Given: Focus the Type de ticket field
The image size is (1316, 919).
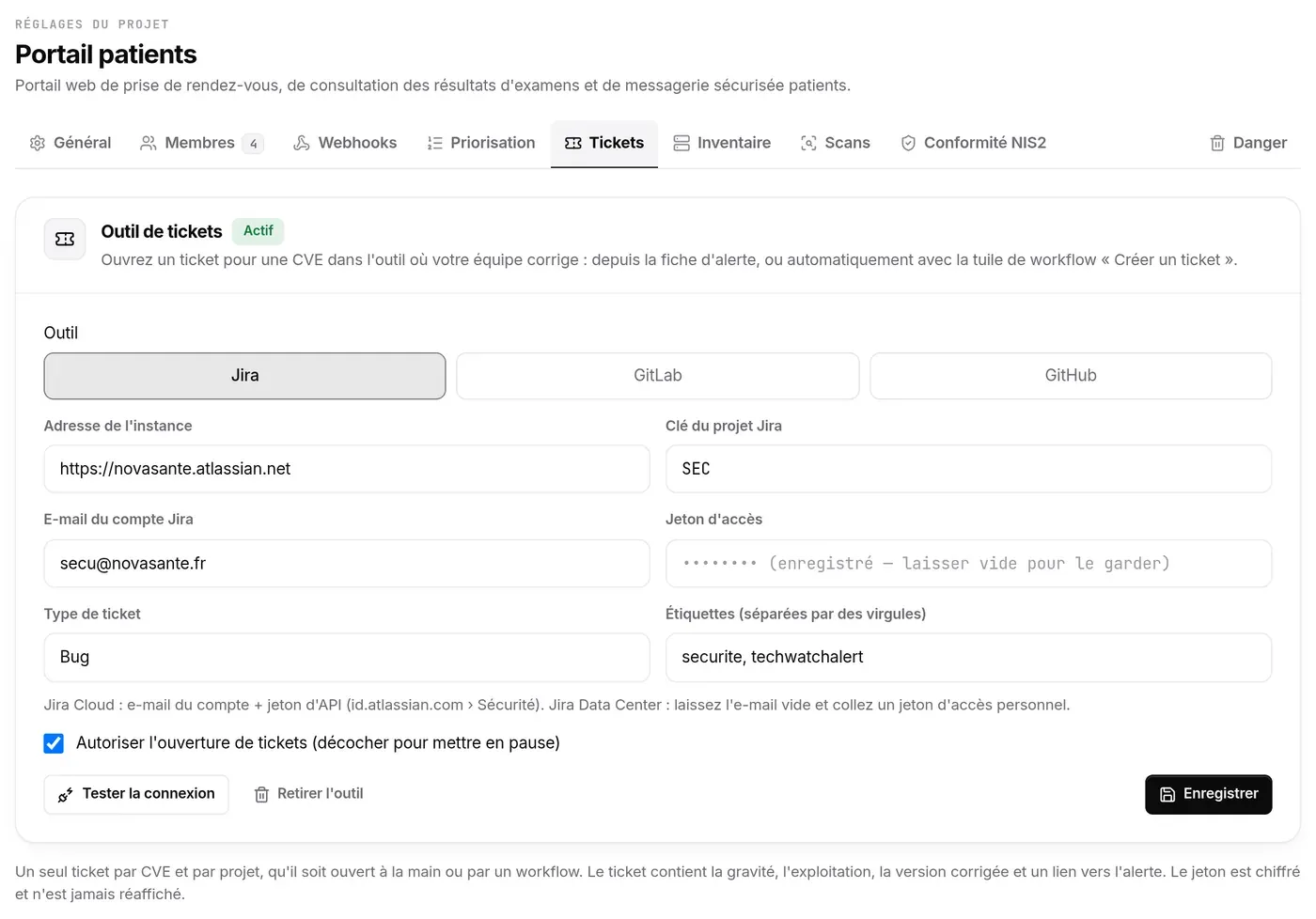Looking at the screenshot, I should tap(347, 658).
